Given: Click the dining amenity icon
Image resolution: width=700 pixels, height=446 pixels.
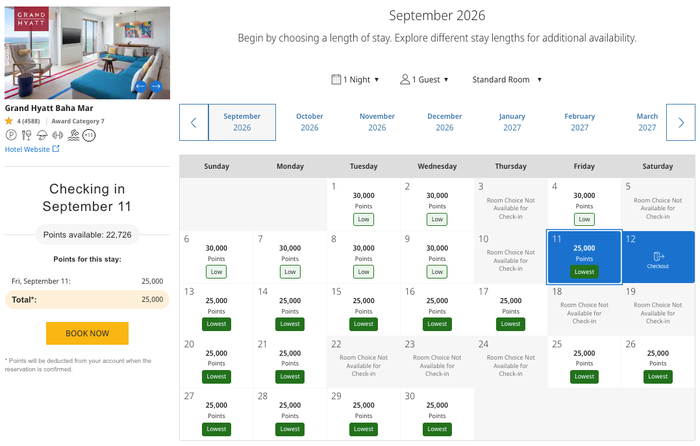Looking at the screenshot, I should (x=27, y=135).
